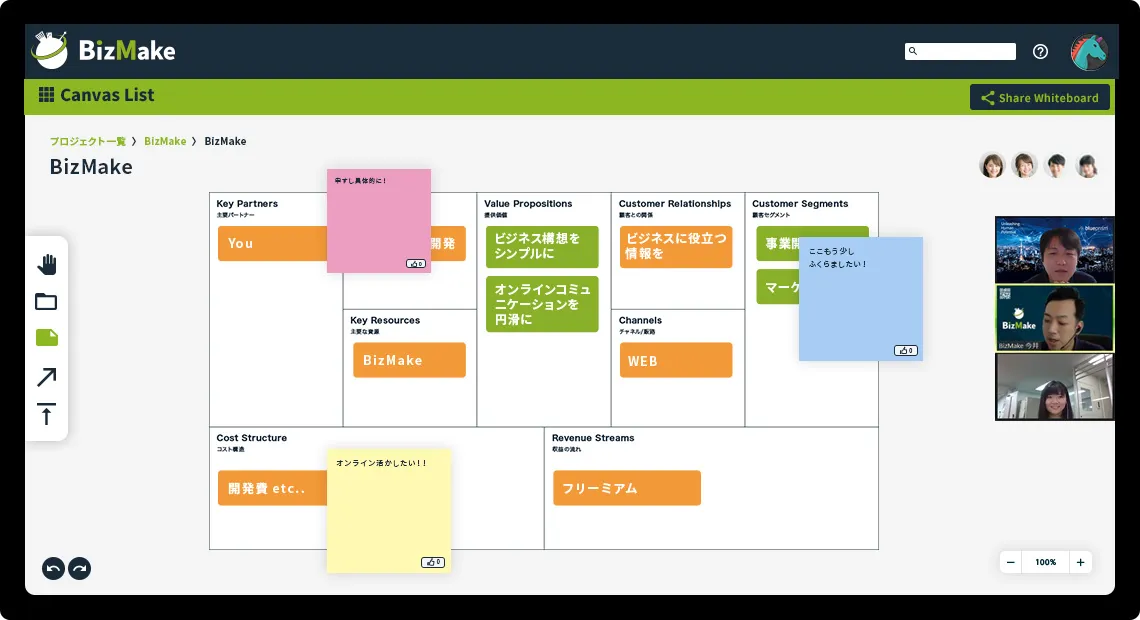The image size is (1140, 620).
Task: Select the first collaborator avatar
Action: tap(992, 166)
